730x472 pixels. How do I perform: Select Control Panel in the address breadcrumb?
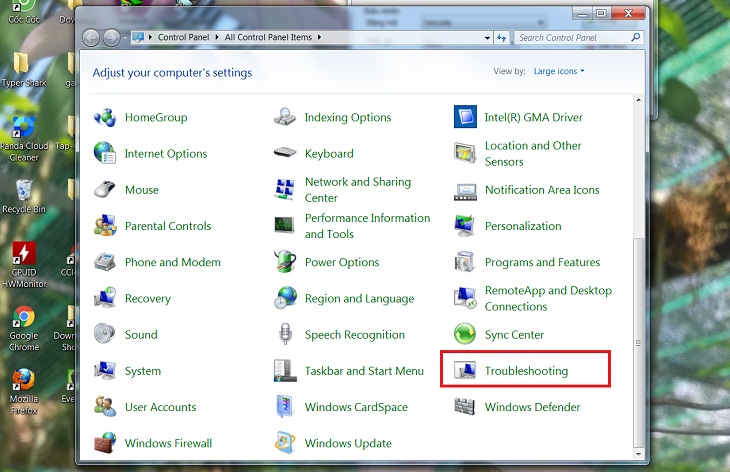tap(184, 38)
